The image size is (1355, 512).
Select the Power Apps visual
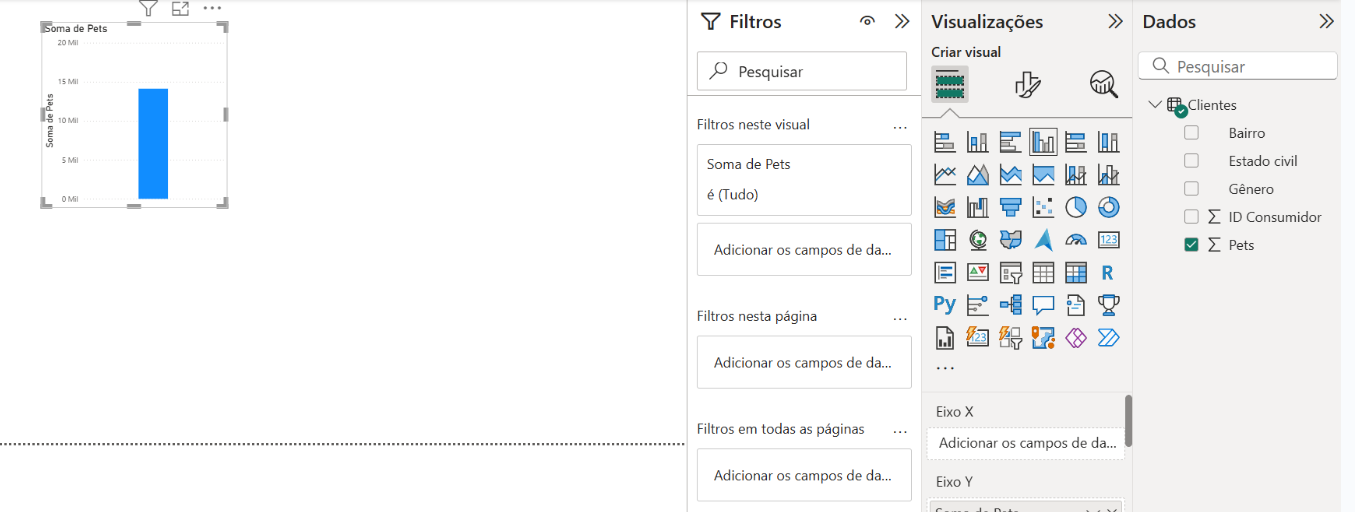pyautogui.click(x=1076, y=337)
